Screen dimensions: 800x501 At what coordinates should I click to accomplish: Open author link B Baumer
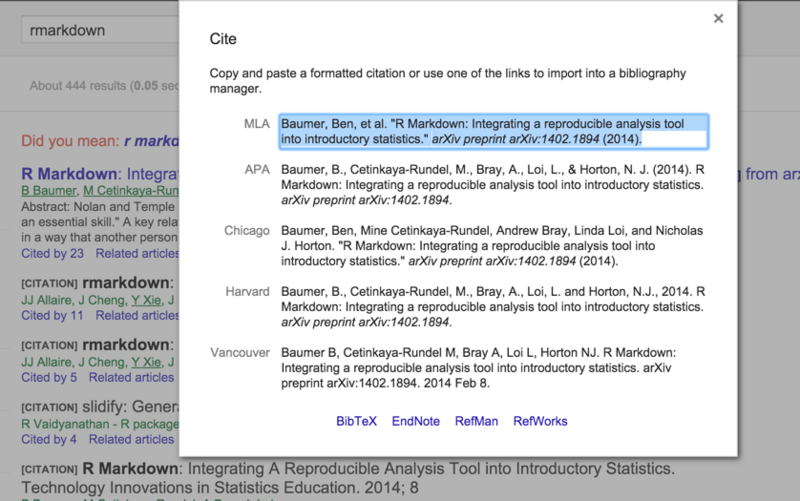coord(49,191)
